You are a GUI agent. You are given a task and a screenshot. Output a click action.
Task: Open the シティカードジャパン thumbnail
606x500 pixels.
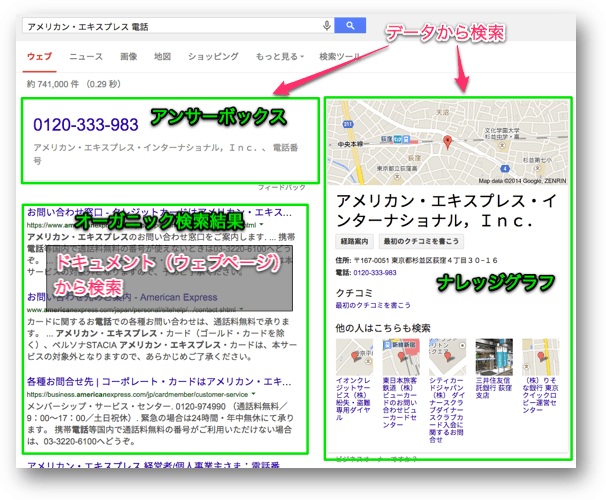(447, 357)
